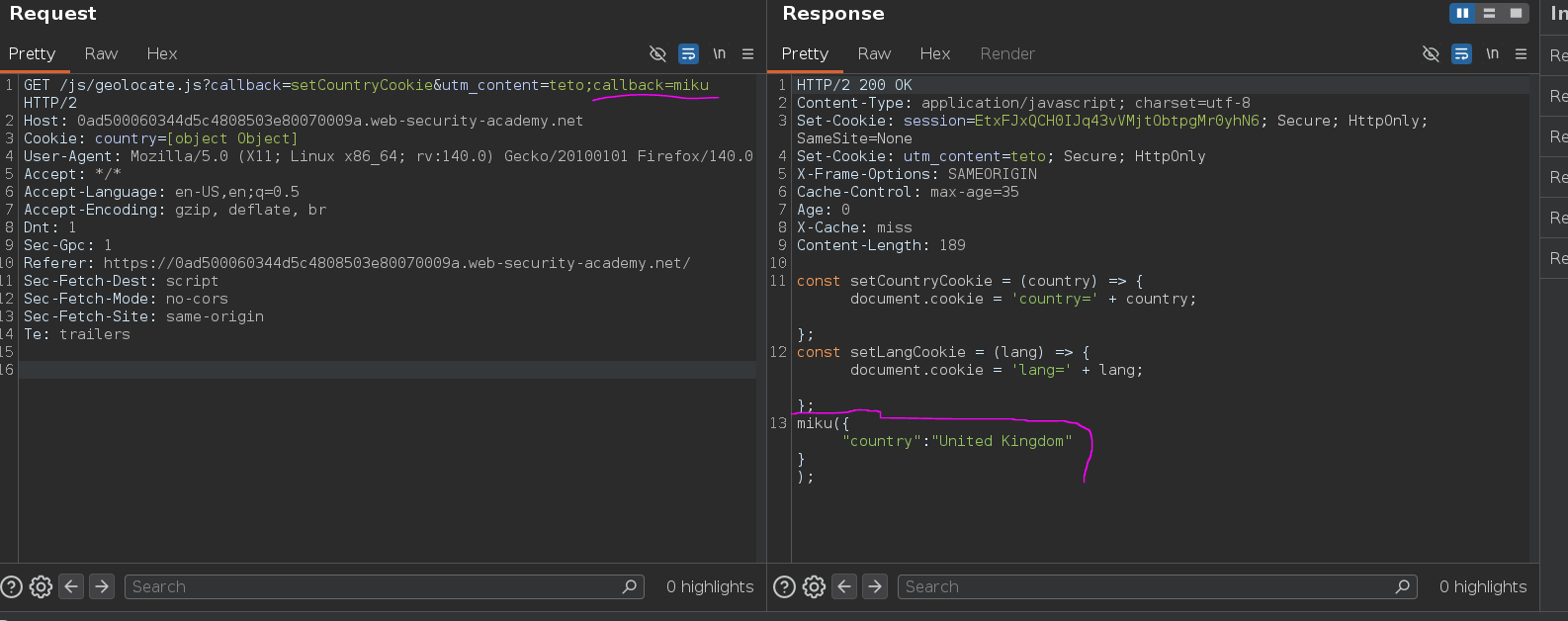Click '"country":"United Kingdom"' value

[957, 441]
